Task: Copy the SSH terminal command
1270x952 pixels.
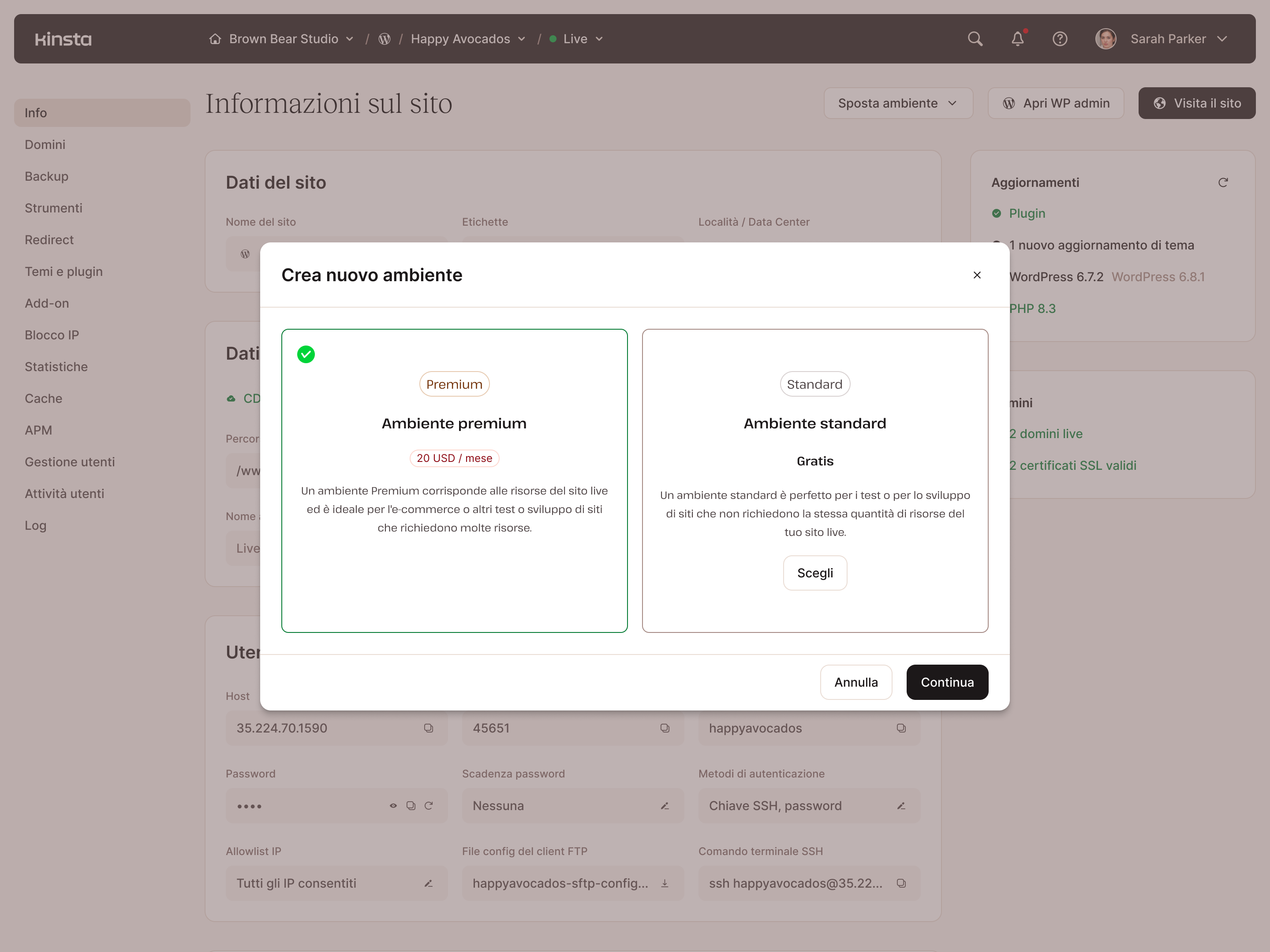Action: [x=901, y=883]
